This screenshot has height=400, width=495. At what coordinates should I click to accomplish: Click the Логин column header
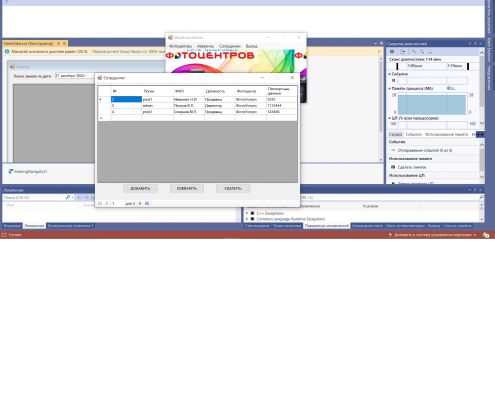pos(157,91)
